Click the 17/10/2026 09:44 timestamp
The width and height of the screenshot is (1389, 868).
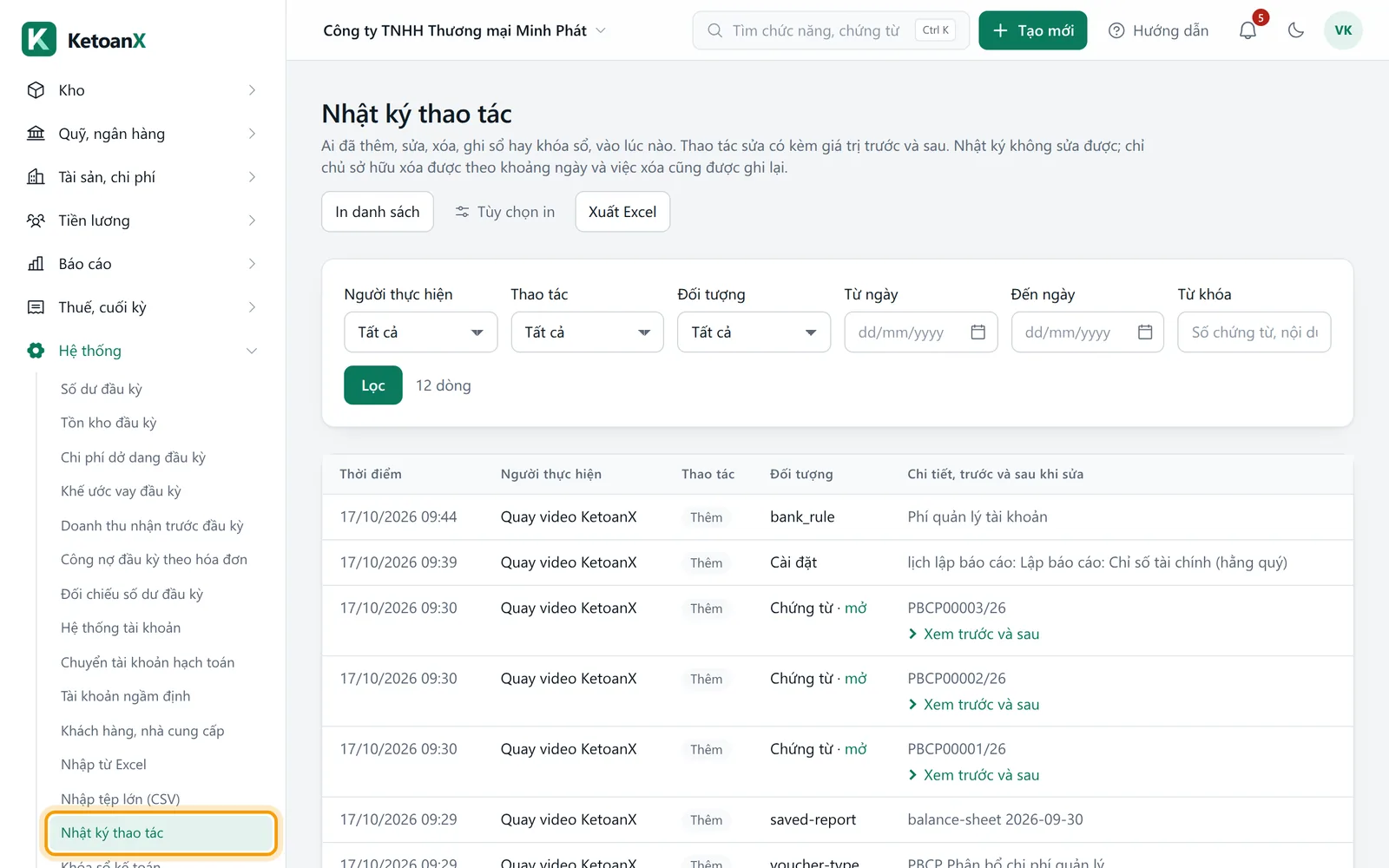click(x=398, y=517)
